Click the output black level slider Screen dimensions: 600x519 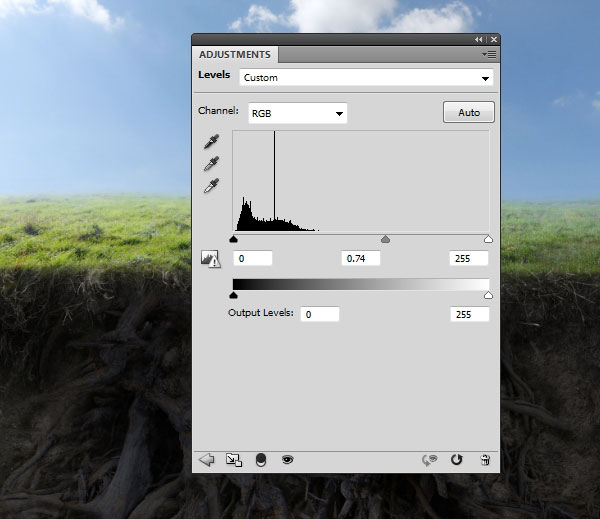233,295
